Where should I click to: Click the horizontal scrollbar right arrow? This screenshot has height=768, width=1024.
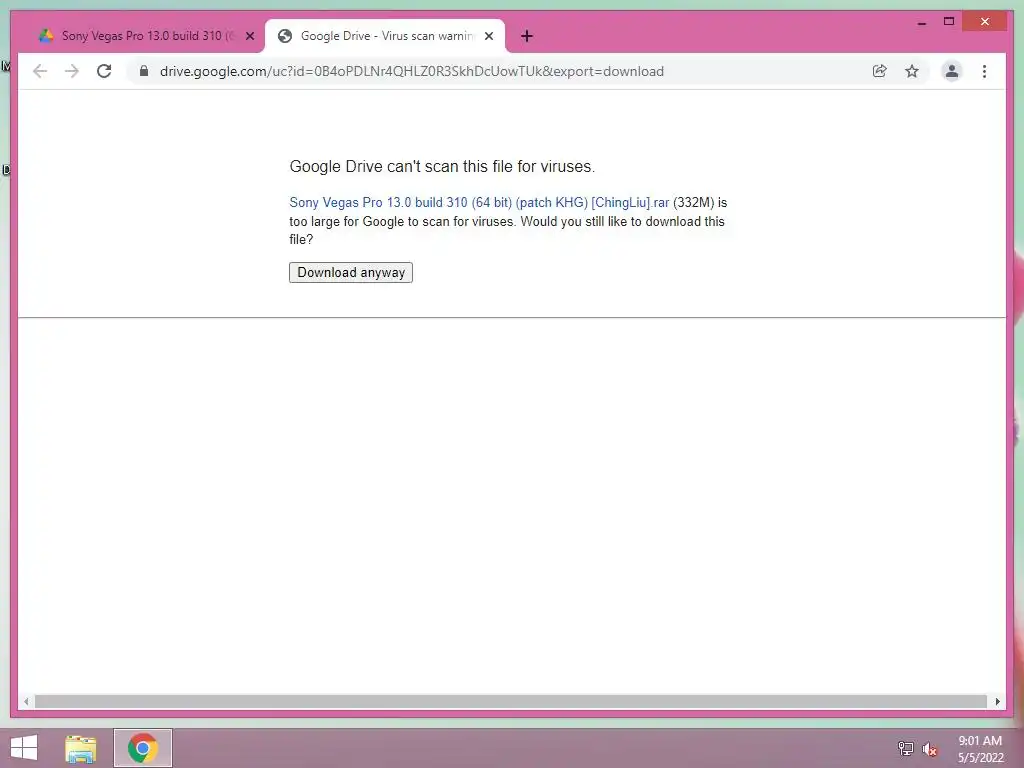tap(997, 701)
